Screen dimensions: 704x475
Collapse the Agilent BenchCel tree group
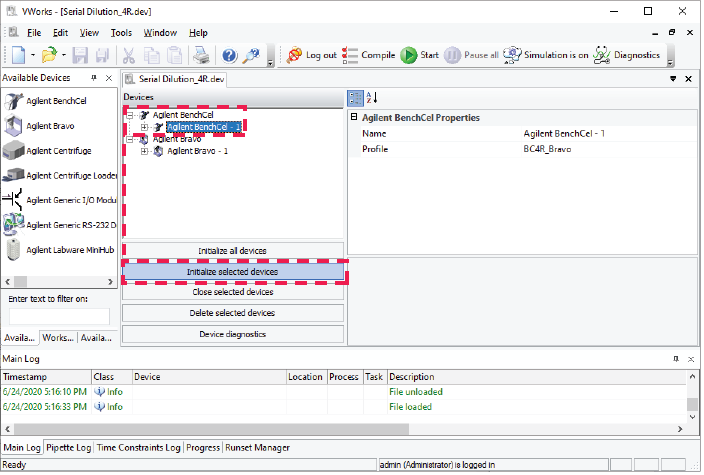pyautogui.click(x=130, y=115)
